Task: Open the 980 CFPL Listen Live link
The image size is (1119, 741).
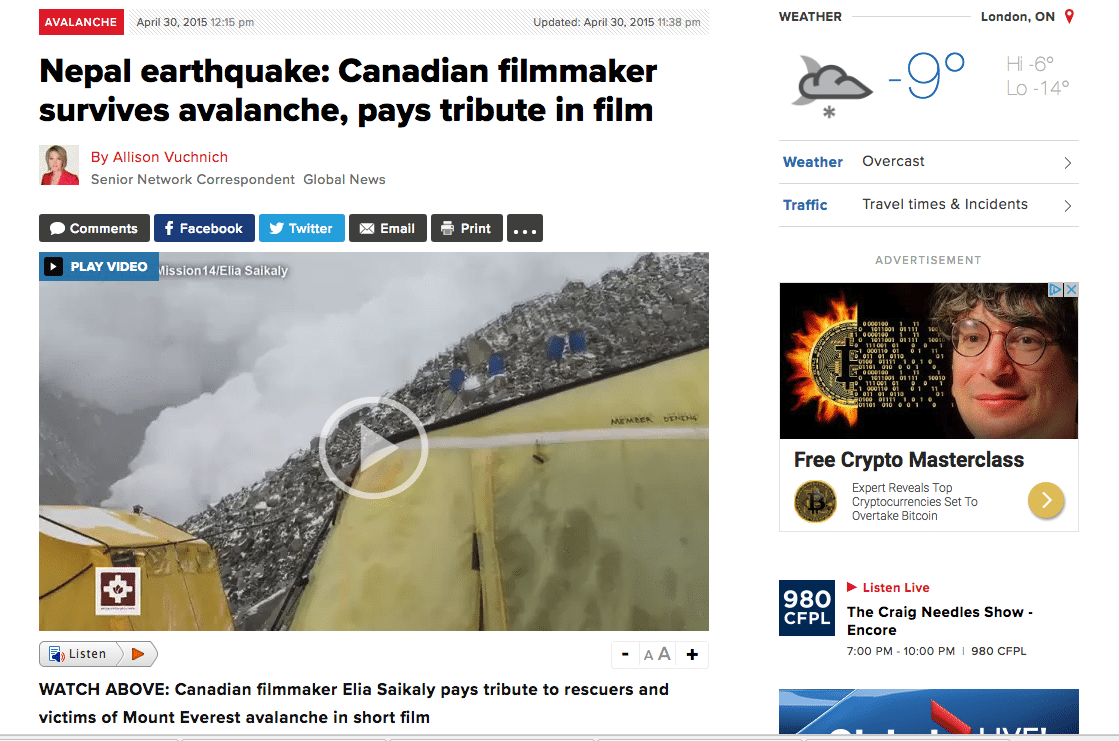Action: 896,588
